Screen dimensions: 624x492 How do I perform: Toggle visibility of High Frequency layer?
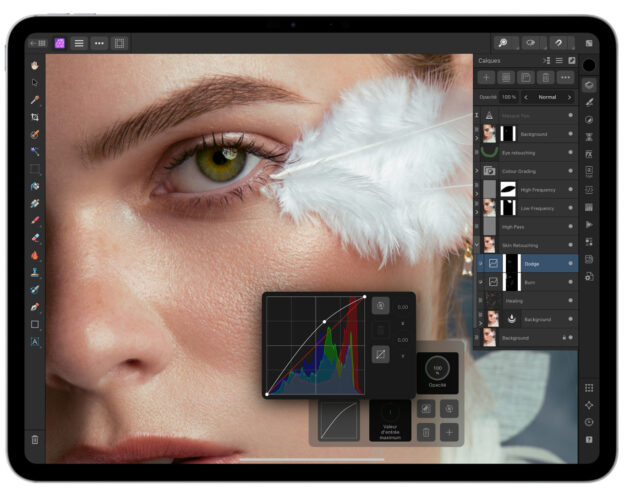coord(570,189)
